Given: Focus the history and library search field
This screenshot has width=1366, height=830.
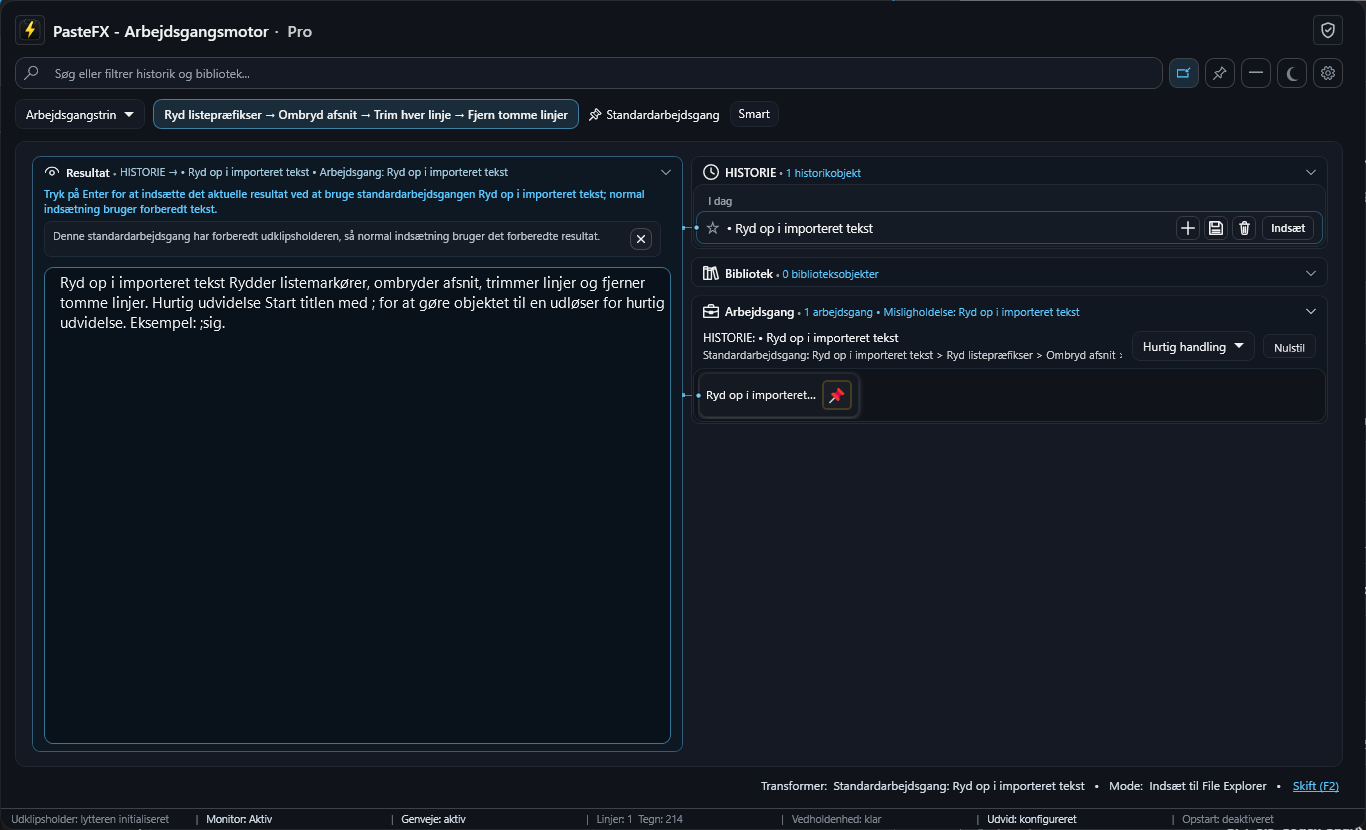Looking at the screenshot, I should (588, 73).
